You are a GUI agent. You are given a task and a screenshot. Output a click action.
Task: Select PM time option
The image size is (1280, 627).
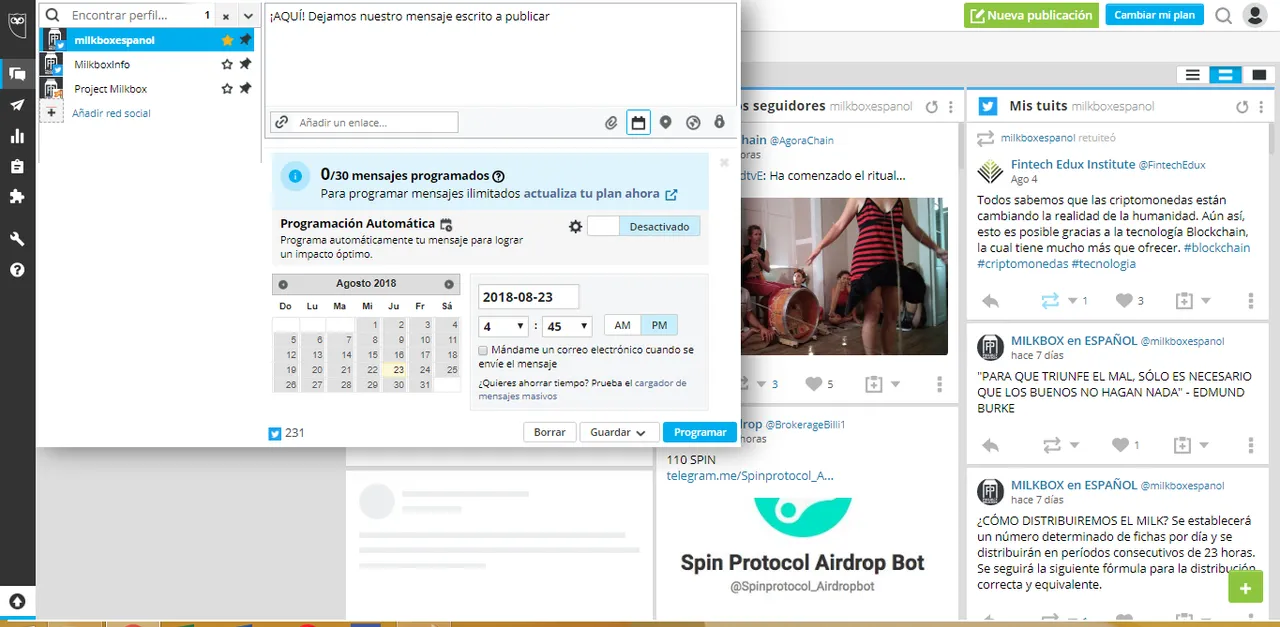click(659, 325)
